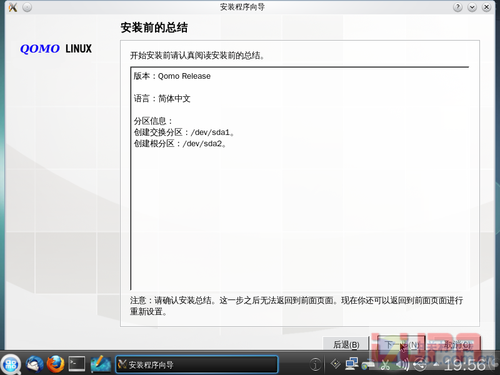Click the info icon in system tray

click(x=315, y=365)
